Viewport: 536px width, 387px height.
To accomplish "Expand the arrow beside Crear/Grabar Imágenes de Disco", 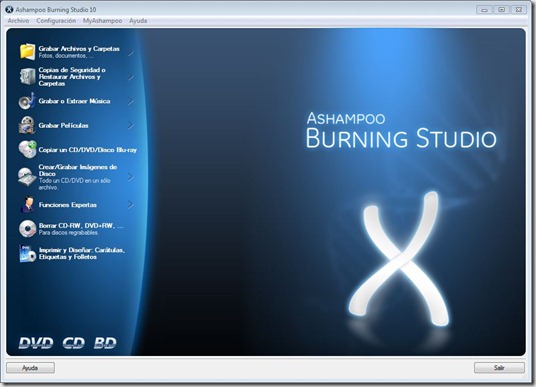I will (131, 177).
